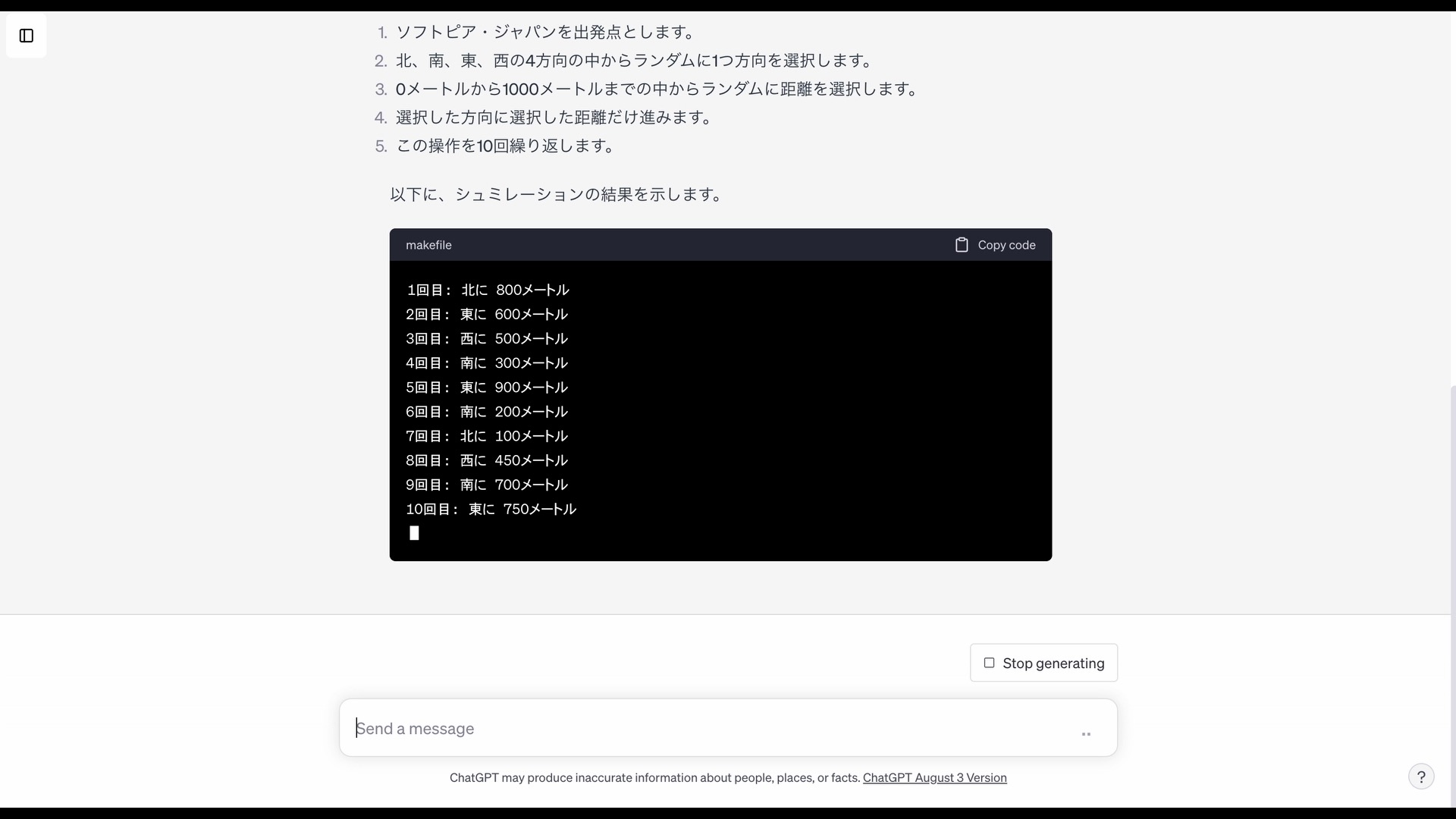The image size is (1456, 819).
Task: Click the inaccurate information disclaimer text
Action: [654, 777]
